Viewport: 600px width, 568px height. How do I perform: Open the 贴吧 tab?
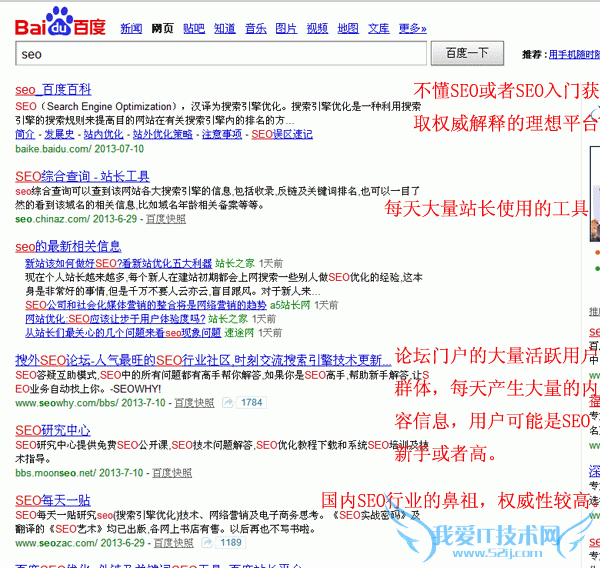(194, 28)
